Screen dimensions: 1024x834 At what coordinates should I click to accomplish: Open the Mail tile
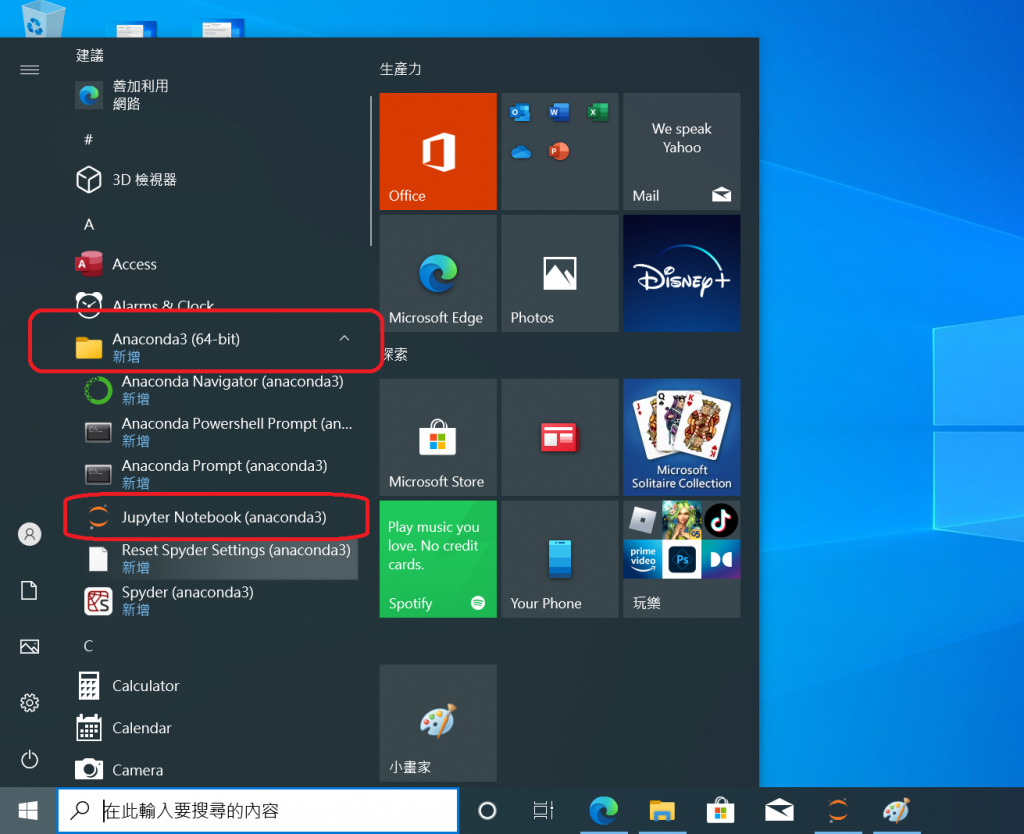click(681, 151)
